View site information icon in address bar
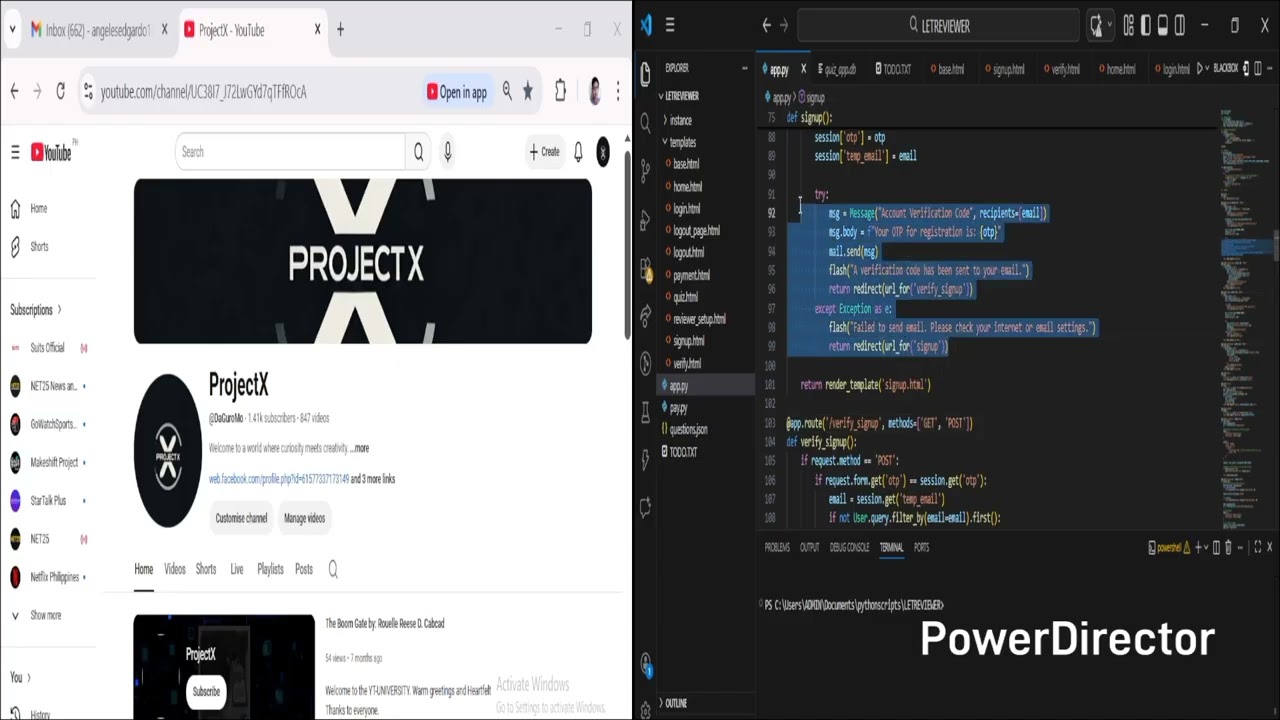This screenshot has height=720, width=1280. [87, 91]
